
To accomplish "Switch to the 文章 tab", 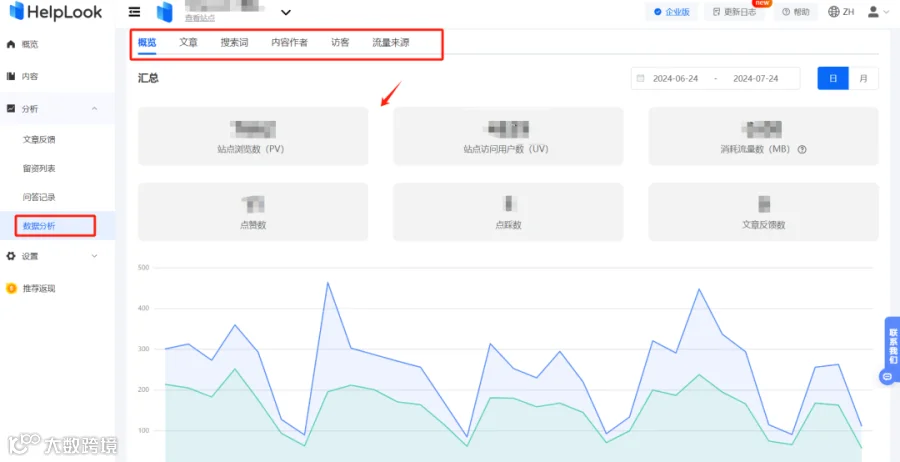I will (x=188, y=42).
